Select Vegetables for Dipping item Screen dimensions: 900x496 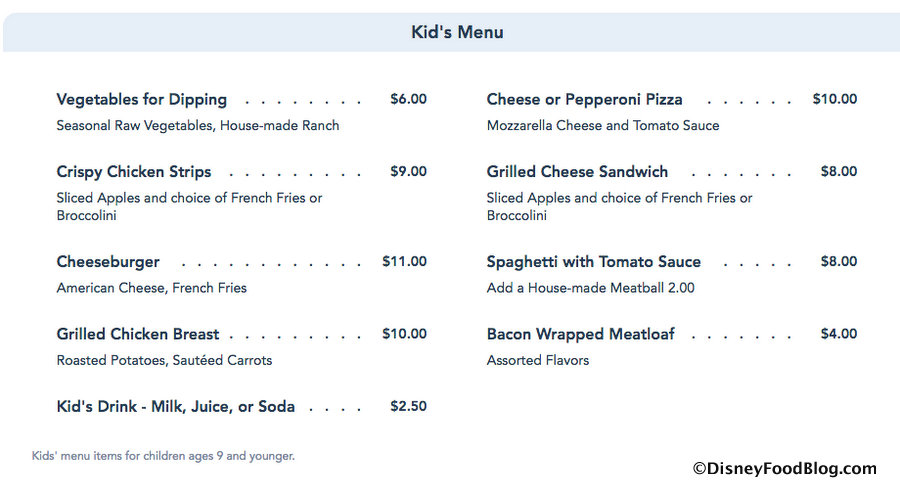coord(141,99)
